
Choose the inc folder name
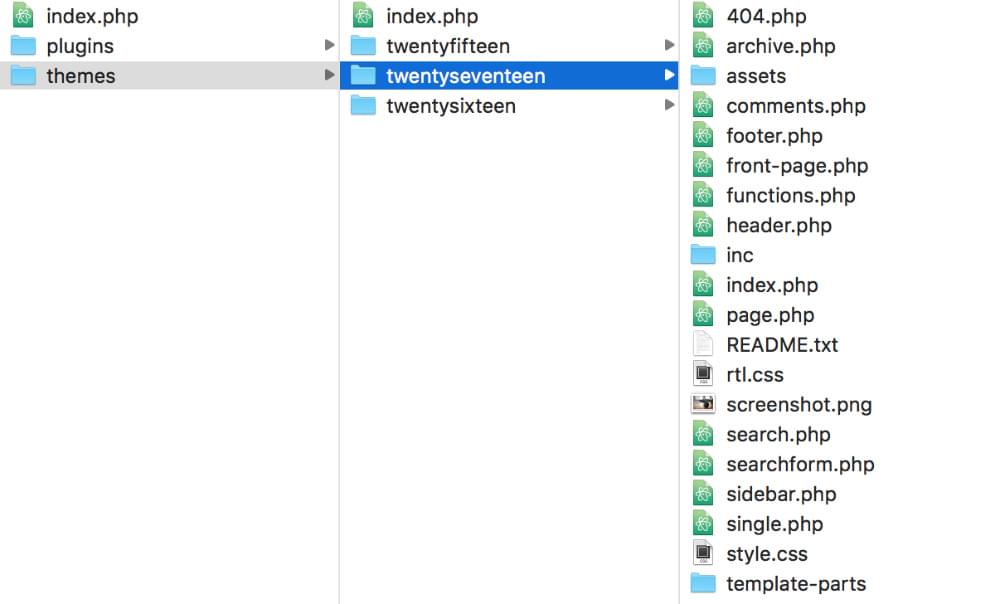tap(739, 256)
